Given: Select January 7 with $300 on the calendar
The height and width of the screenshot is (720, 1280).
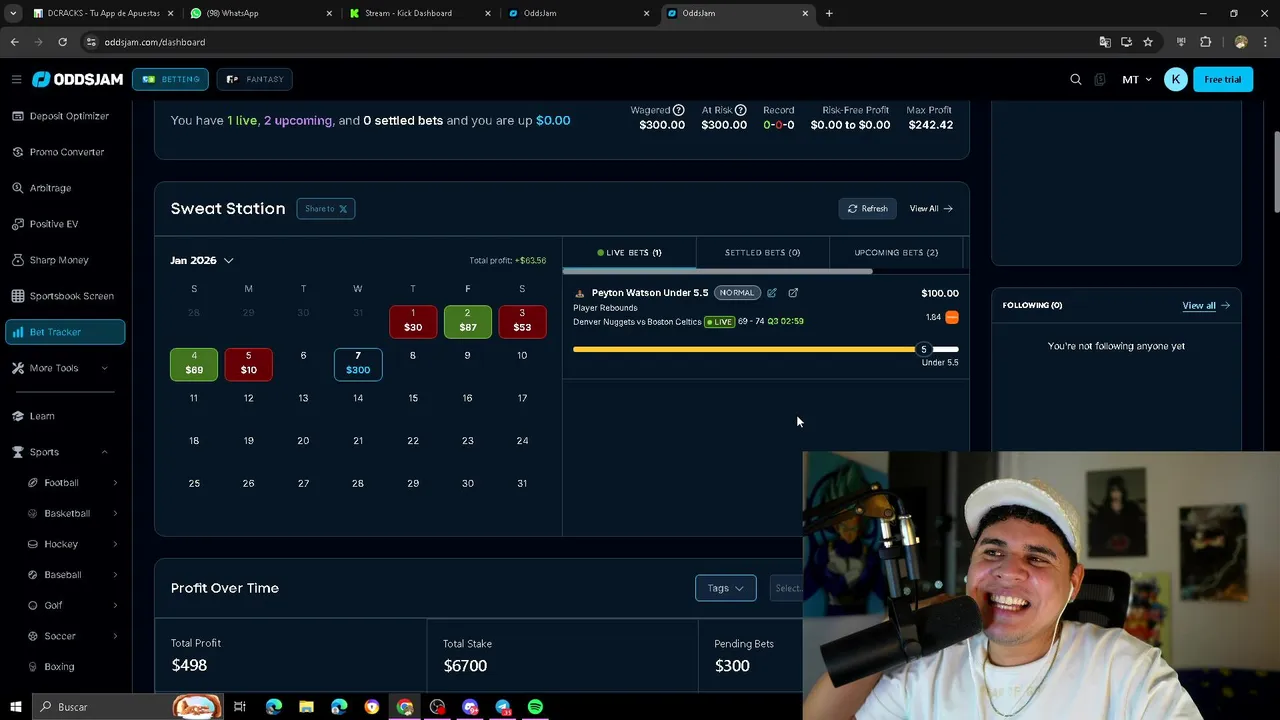Looking at the screenshot, I should pyautogui.click(x=358, y=364).
